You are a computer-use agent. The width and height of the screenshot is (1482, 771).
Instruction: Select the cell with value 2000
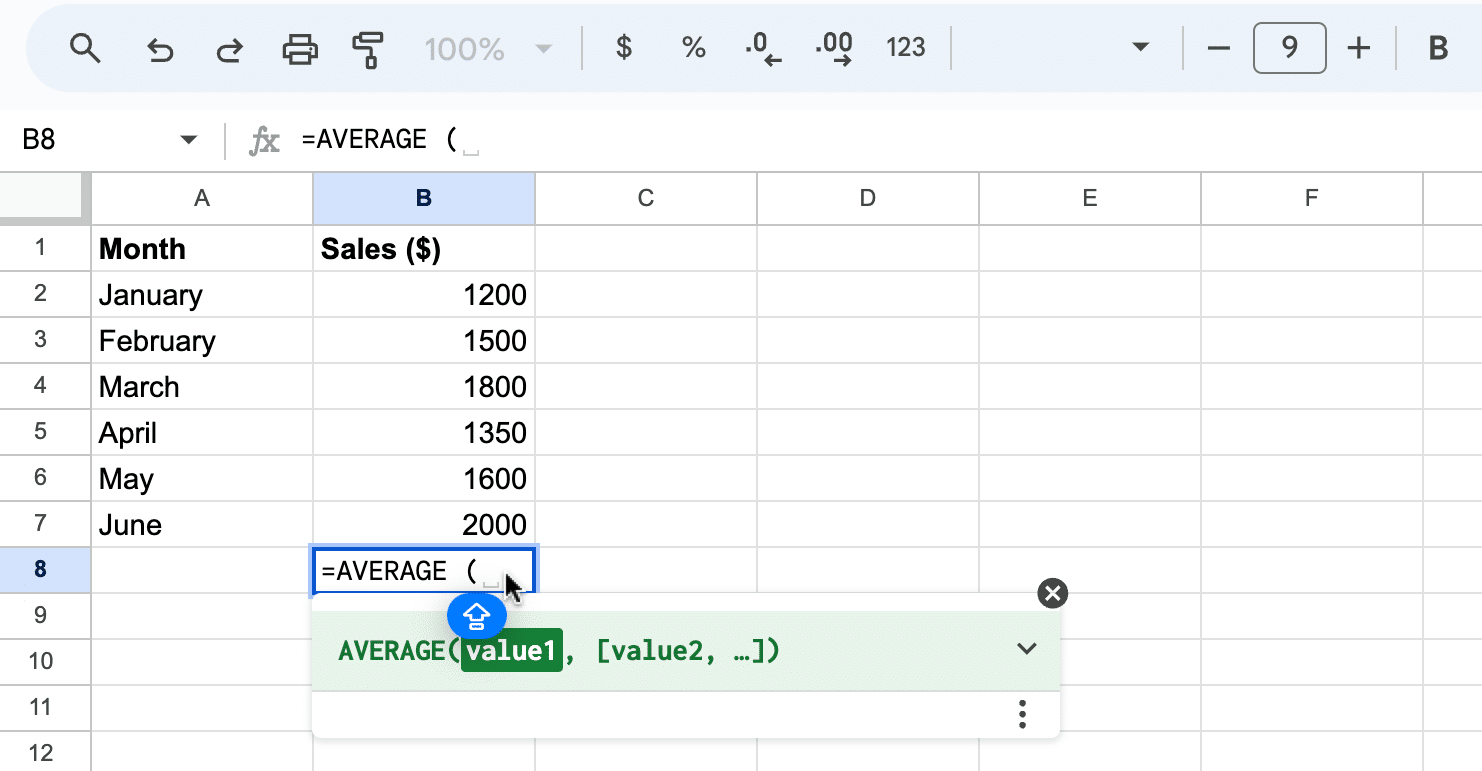point(424,524)
